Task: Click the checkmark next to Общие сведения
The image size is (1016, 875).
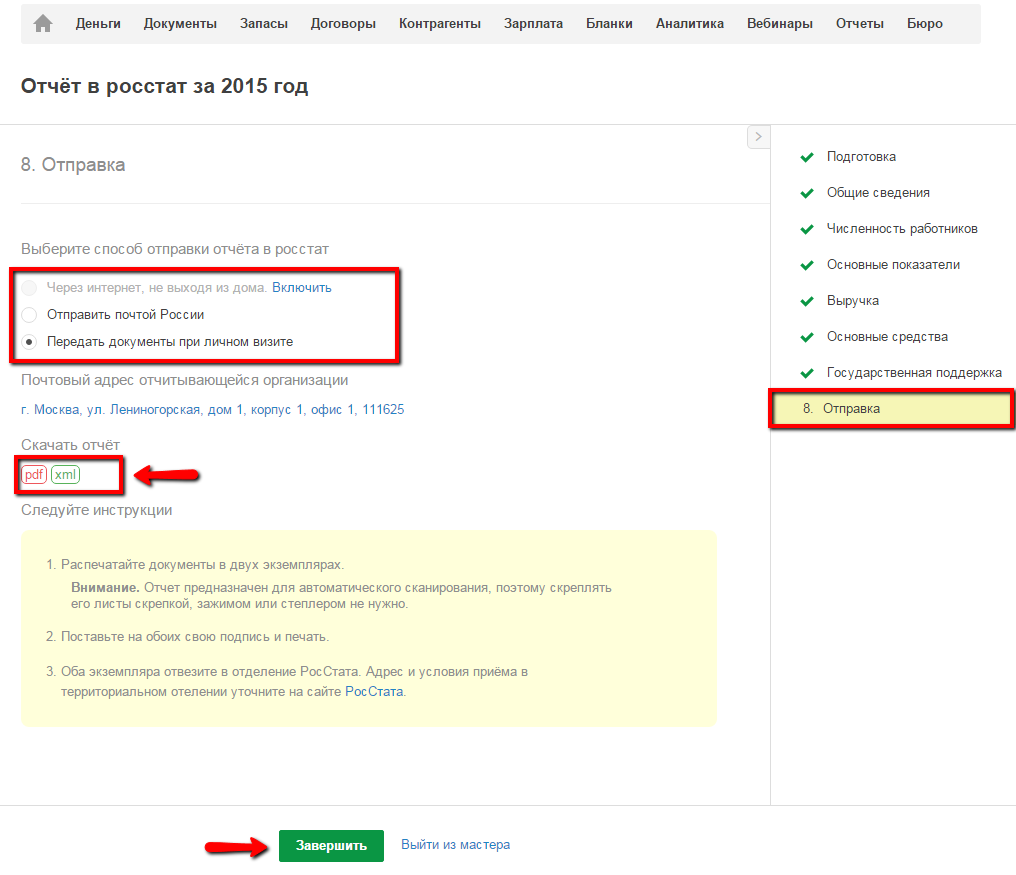Action: (x=807, y=193)
